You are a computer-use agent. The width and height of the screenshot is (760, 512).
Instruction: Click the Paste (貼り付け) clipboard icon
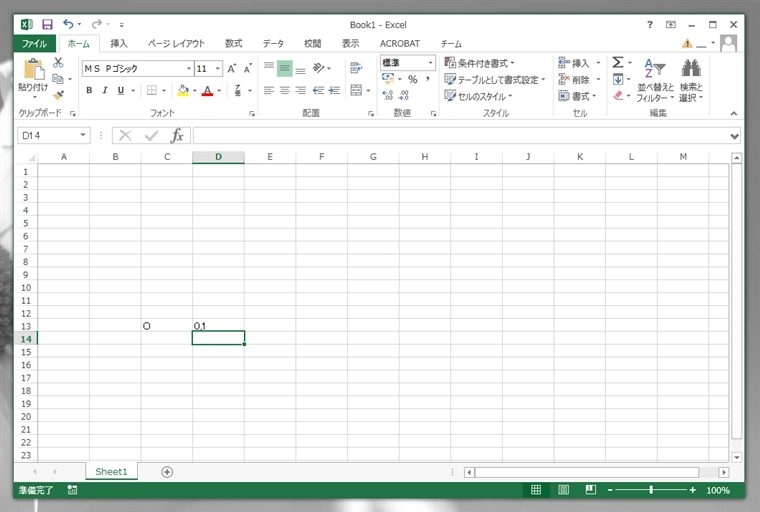coord(33,69)
